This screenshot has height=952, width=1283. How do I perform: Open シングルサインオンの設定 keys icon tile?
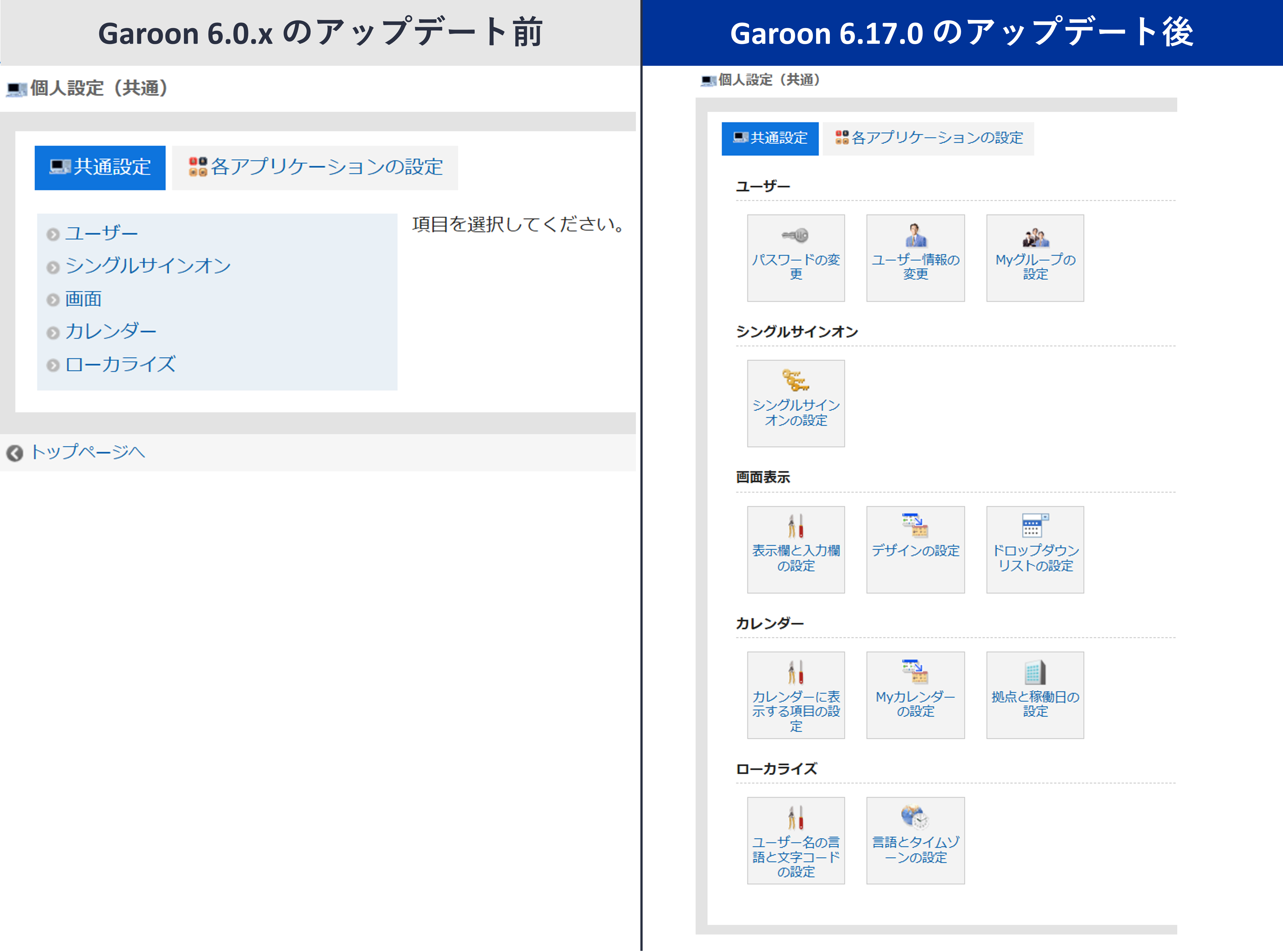click(x=796, y=404)
